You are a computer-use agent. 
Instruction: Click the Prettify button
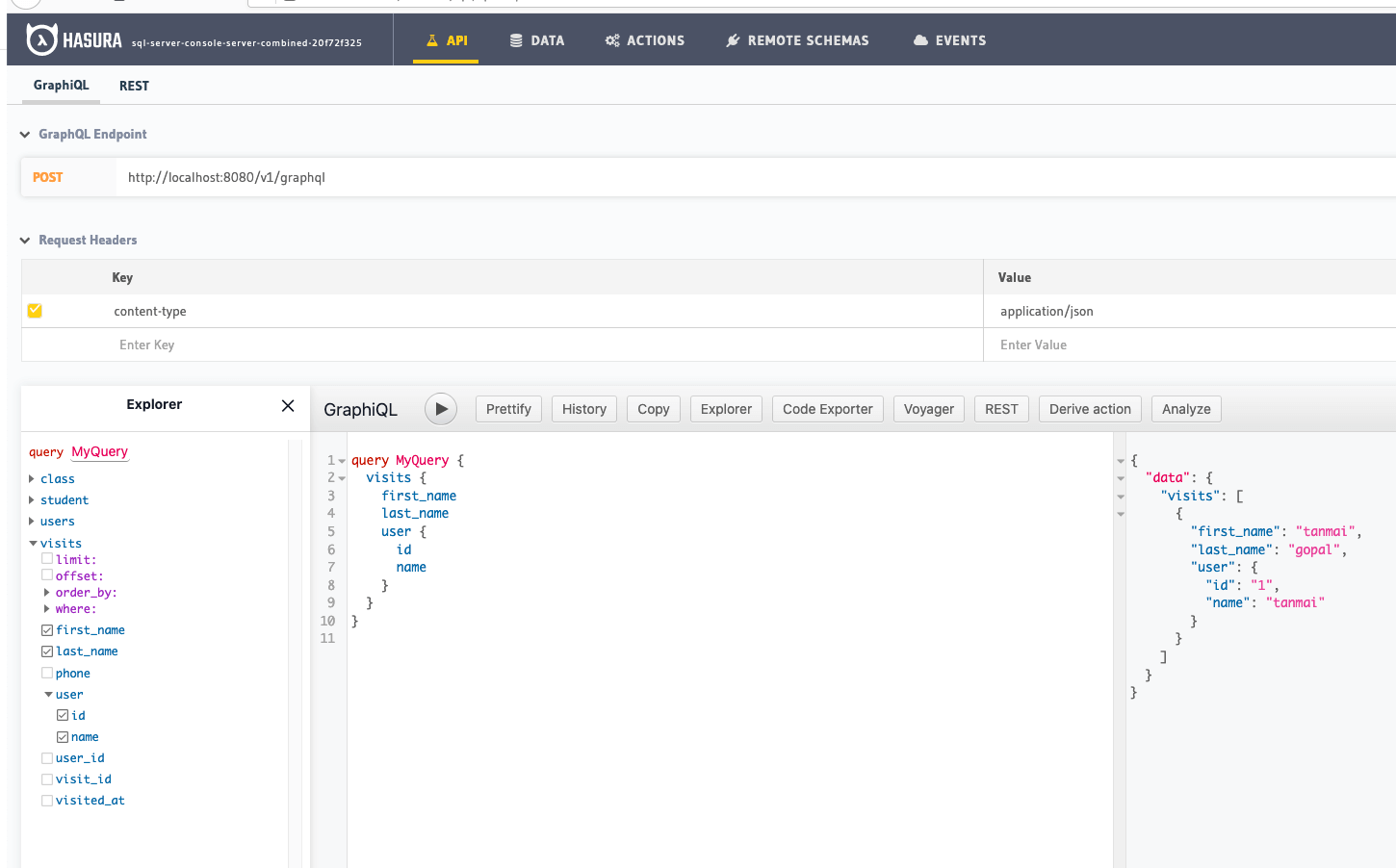point(508,409)
